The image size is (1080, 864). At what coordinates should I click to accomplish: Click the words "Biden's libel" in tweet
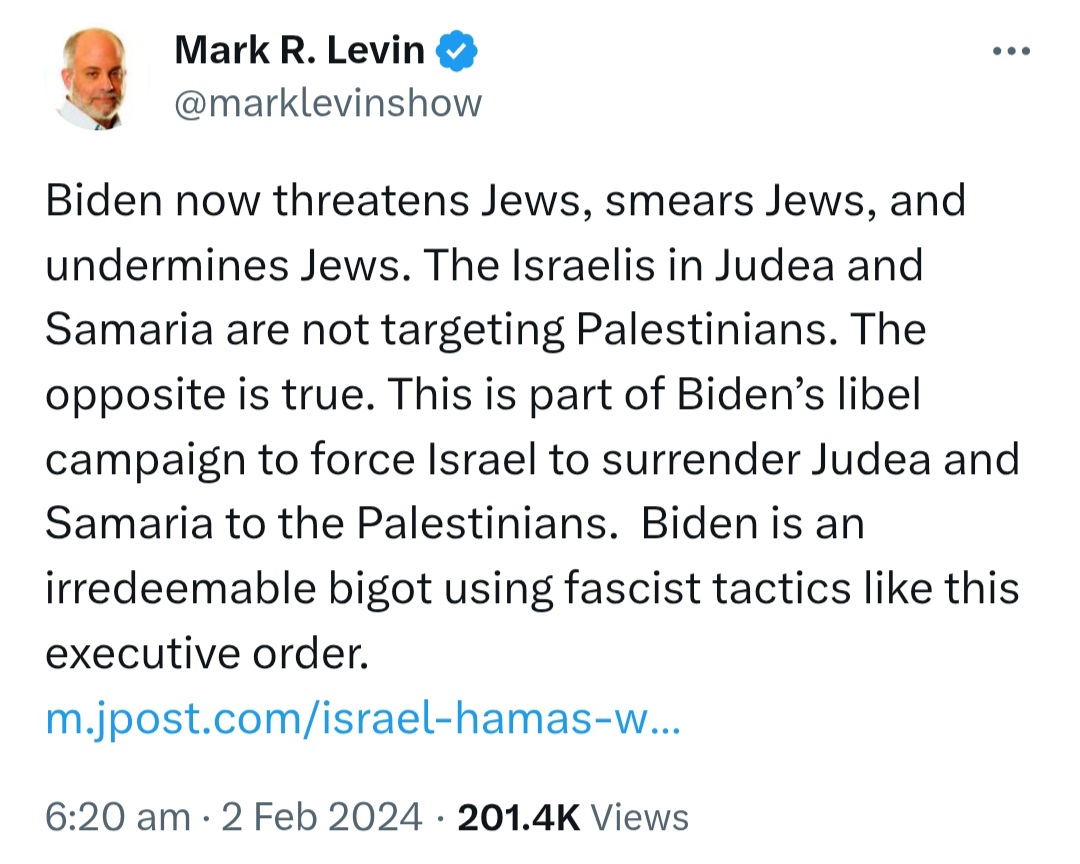click(798, 395)
